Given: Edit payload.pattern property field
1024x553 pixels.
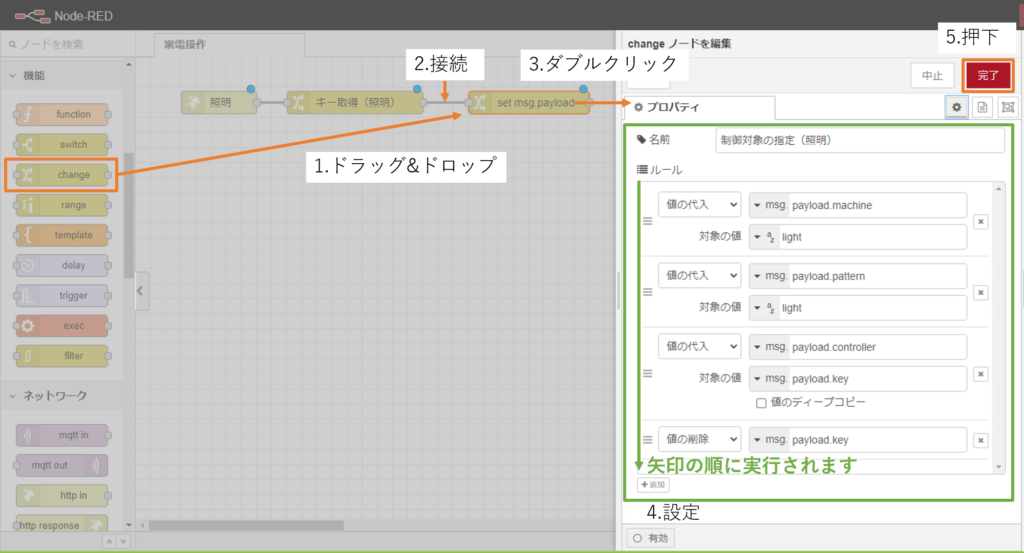Looking at the screenshot, I should coord(877,276).
